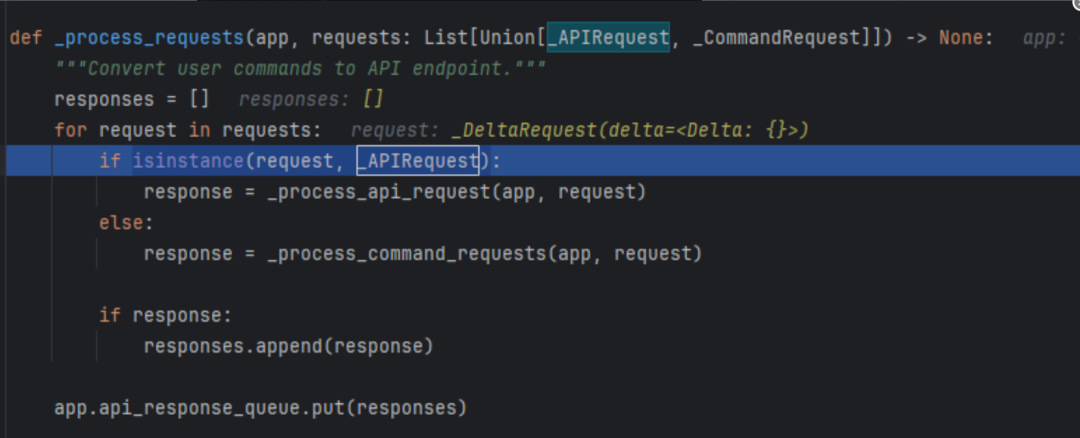Click the responses.append(response) statement
Image resolution: width=1080 pixels, height=438 pixels.
coord(289,346)
